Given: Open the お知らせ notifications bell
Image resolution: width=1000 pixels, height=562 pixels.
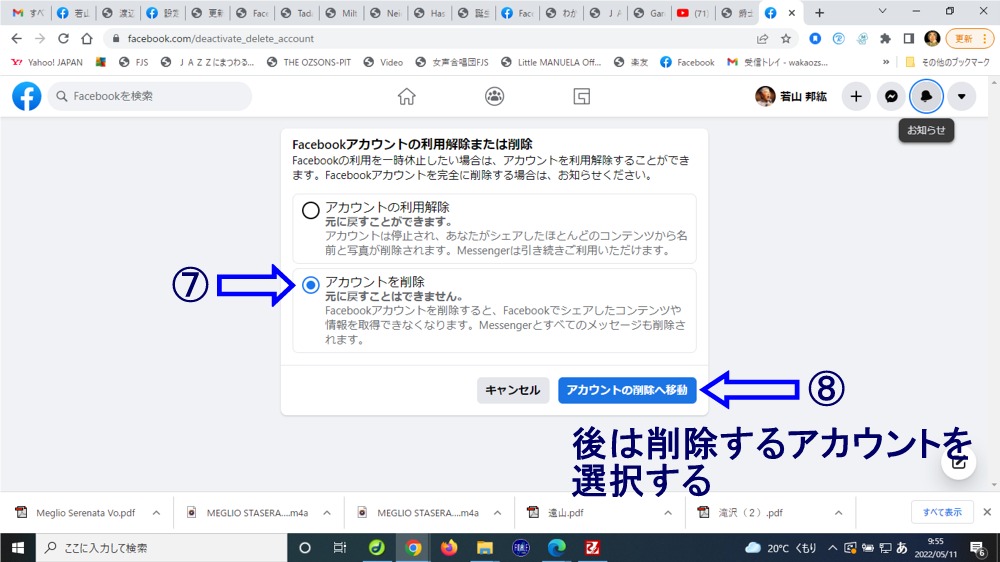Looking at the screenshot, I should coord(926,96).
